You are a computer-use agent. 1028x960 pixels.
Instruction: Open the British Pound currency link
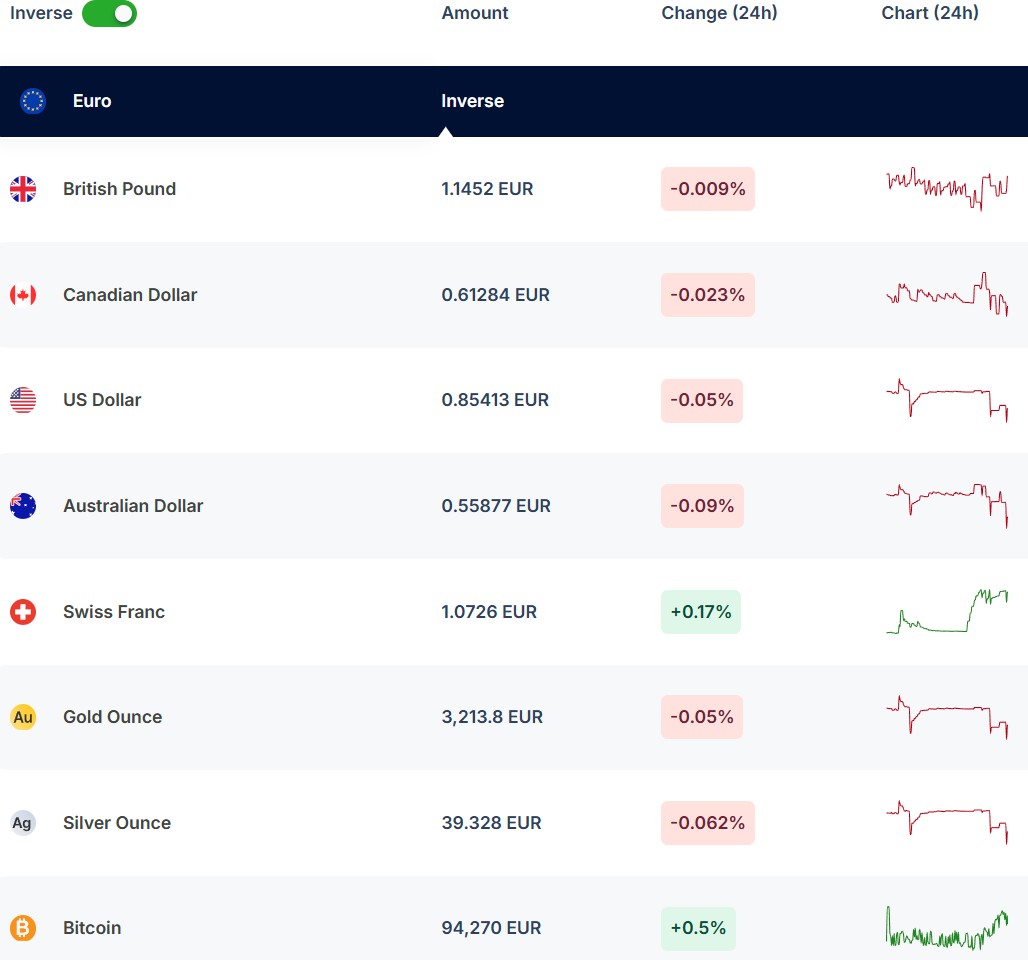pyautogui.click(x=119, y=189)
